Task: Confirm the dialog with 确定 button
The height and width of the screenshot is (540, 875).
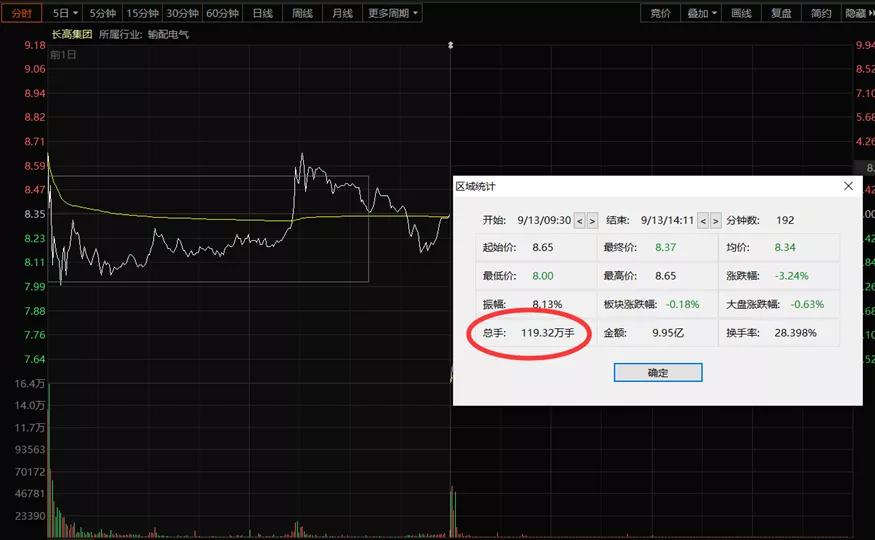Action: coord(658,373)
